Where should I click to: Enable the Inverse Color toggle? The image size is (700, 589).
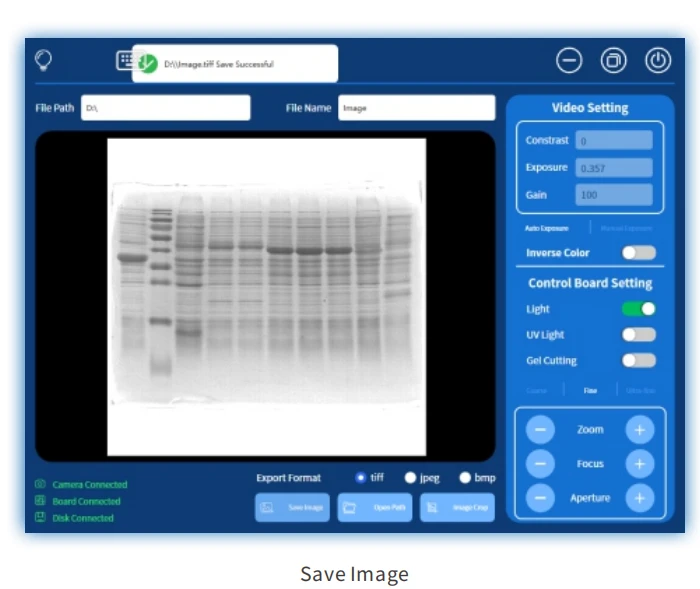[639, 253]
